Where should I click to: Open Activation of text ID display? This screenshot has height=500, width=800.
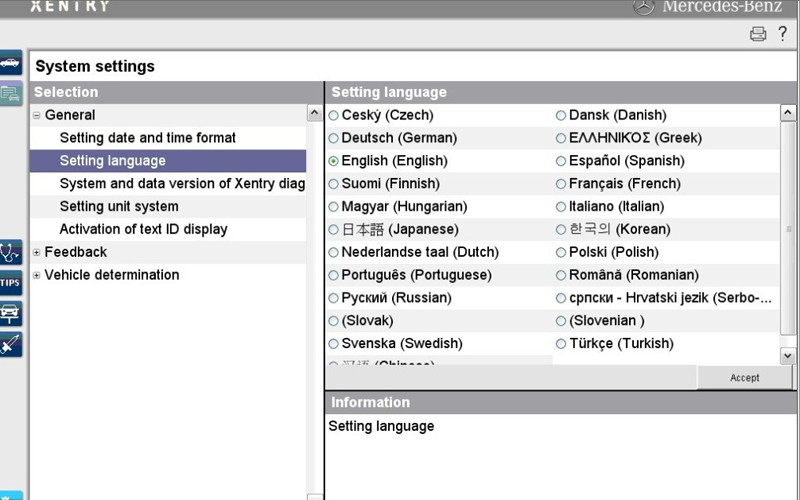click(143, 230)
